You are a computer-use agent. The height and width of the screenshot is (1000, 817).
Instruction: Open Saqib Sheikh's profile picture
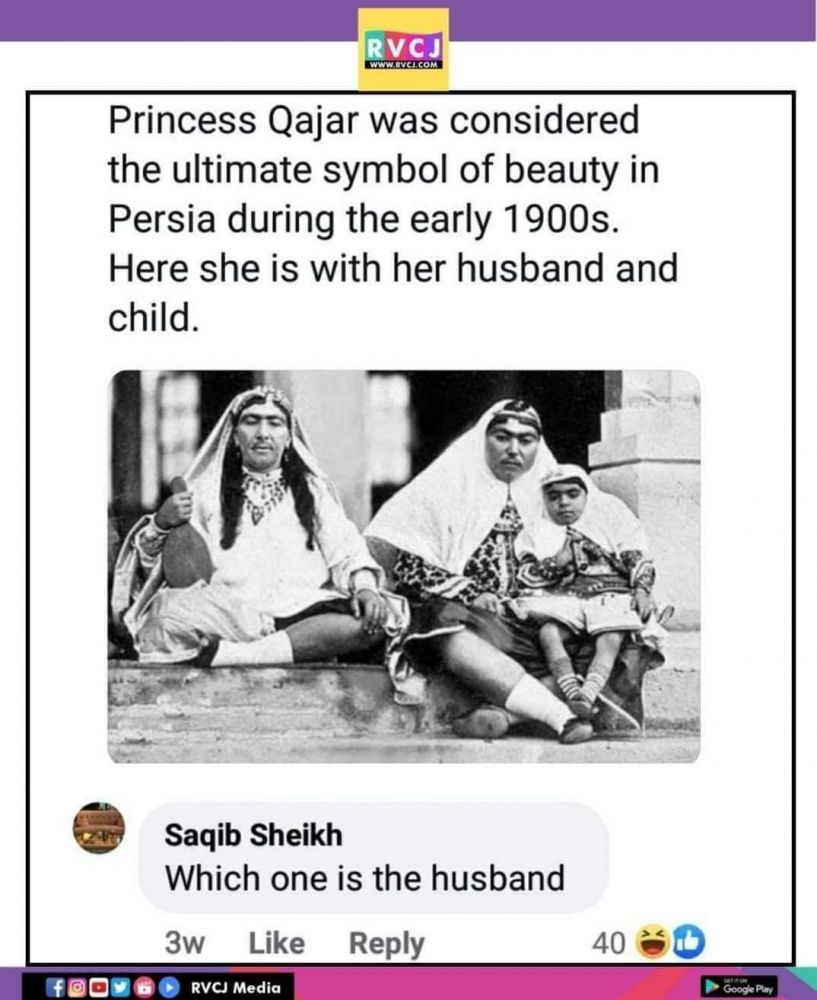(x=100, y=827)
